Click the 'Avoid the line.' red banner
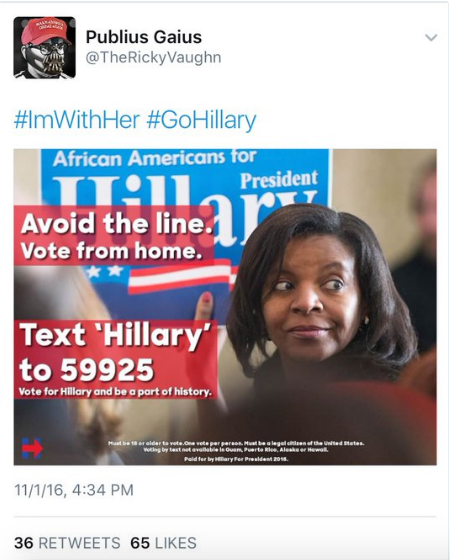This screenshot has height=560, width=450. [x=114, y=235]
